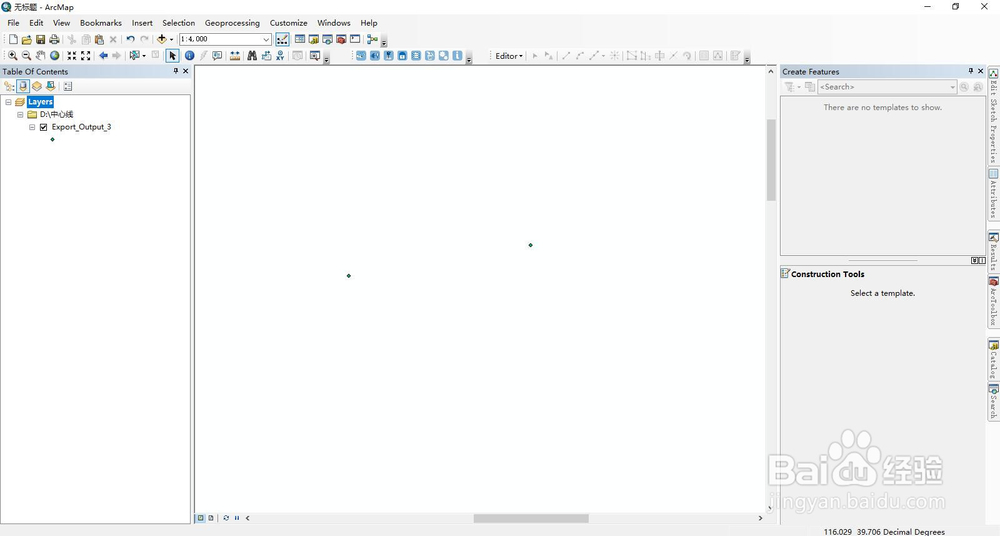The image size is (1000, 536).
Task: Switch to Layout View at map bottom
Action: pyautogui.click(x=210, y=518)
